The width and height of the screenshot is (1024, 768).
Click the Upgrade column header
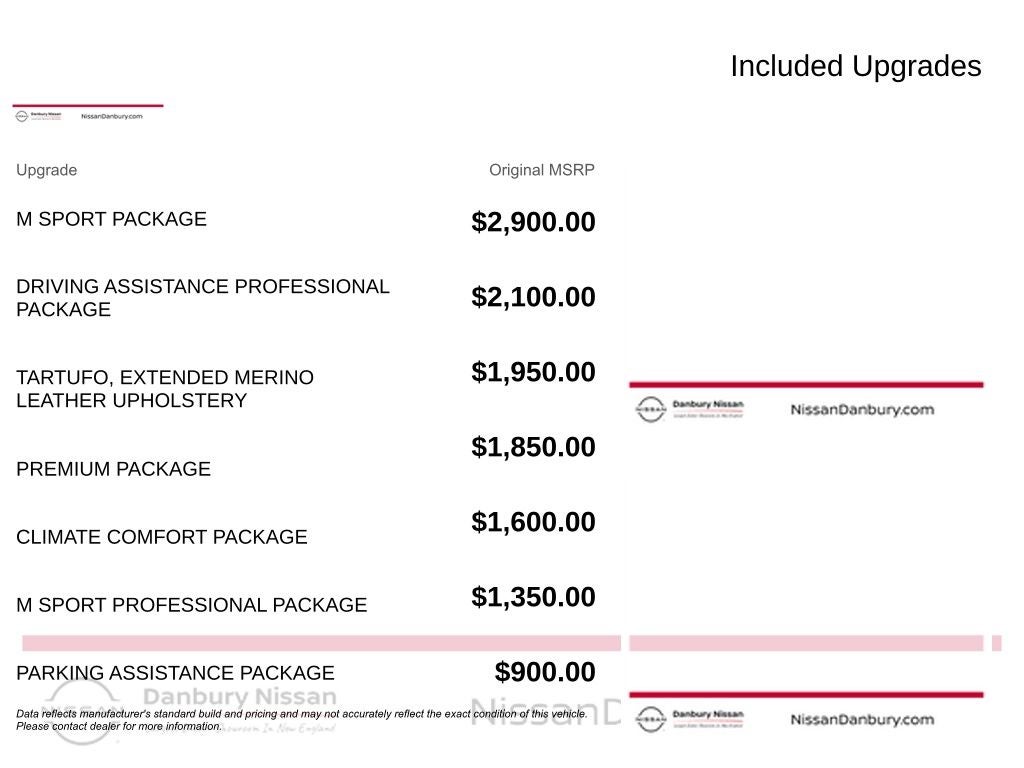click(x=46, y=170)
